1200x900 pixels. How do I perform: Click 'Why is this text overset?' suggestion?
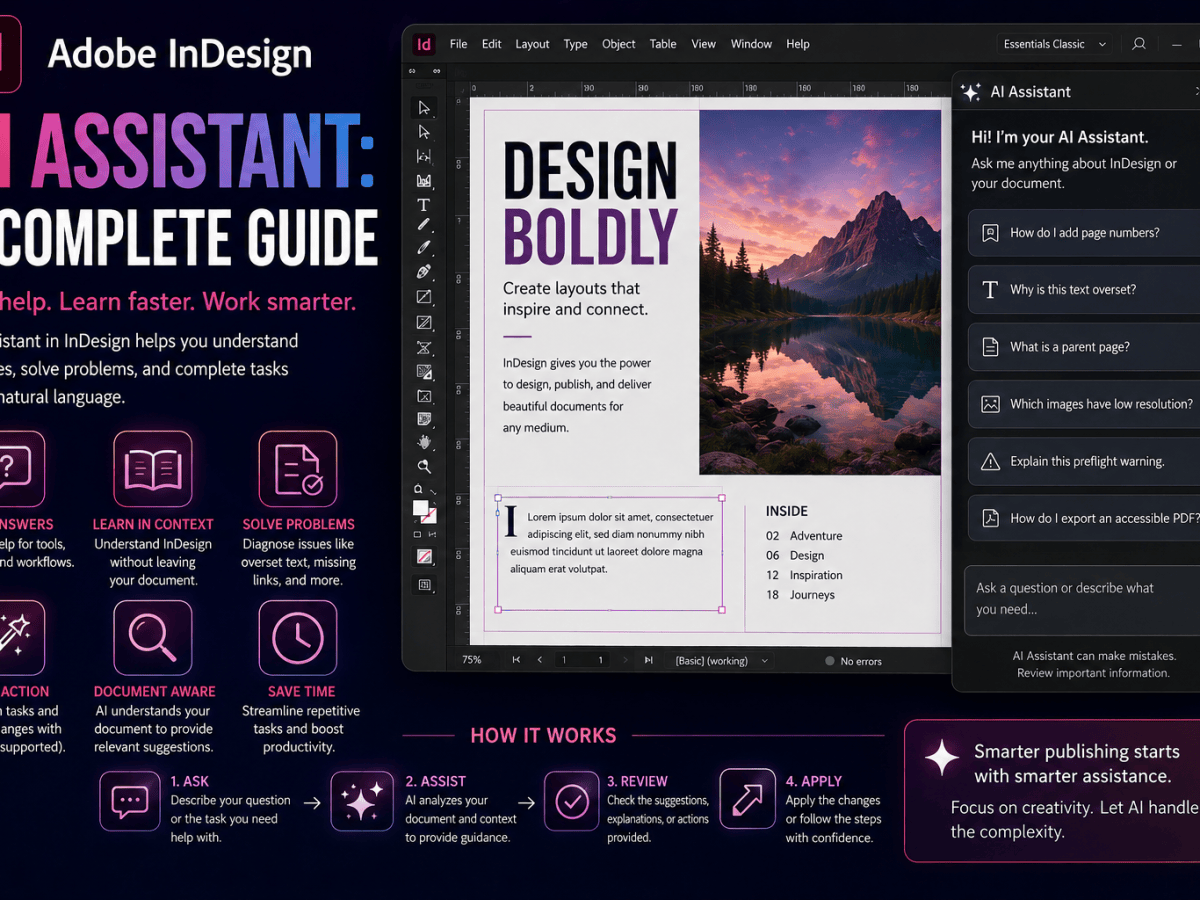point(1084,290)
